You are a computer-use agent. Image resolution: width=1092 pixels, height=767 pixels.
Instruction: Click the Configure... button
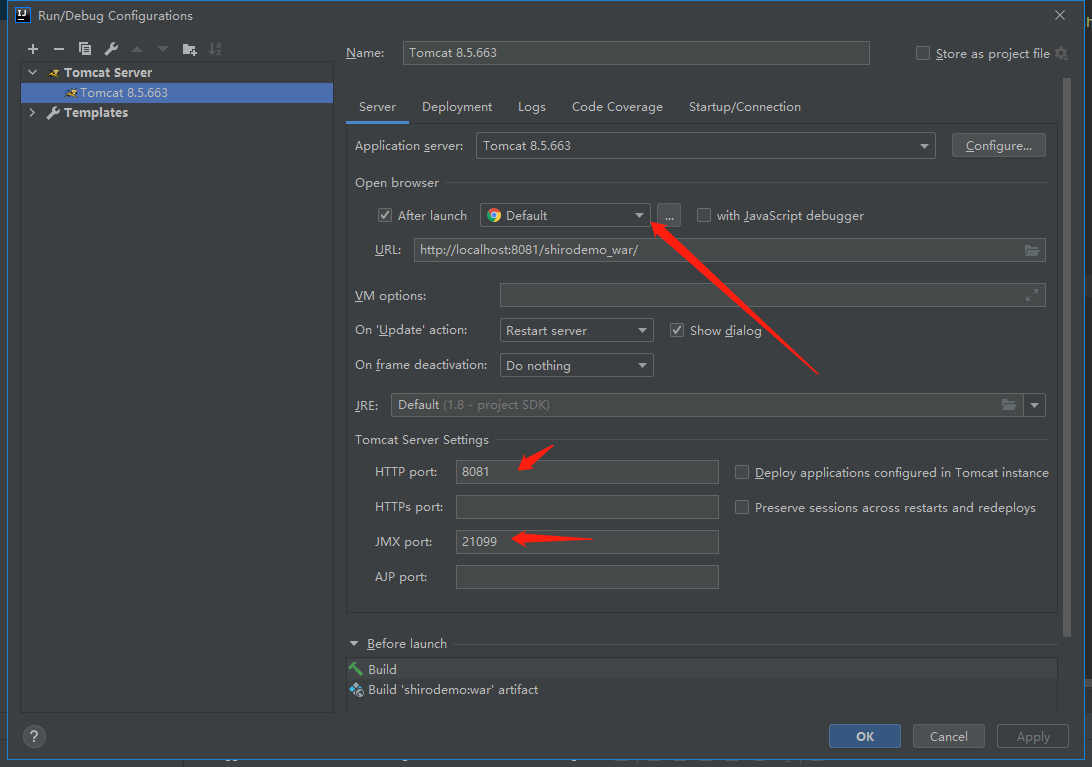tap(999, 146)
